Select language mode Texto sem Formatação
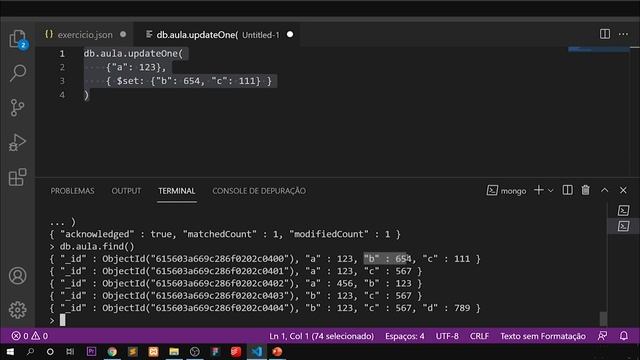The width and height of the screenshot is (640, 360). 543,336
